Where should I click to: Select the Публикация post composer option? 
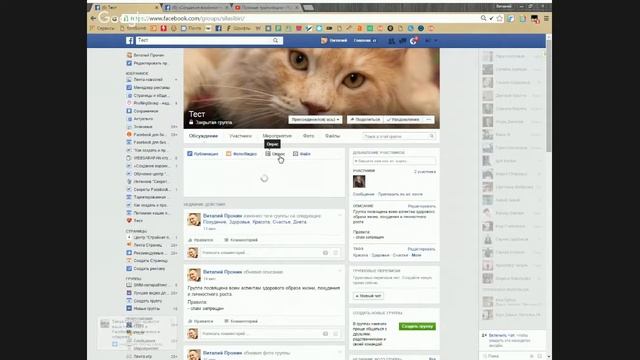pos(203,154)
